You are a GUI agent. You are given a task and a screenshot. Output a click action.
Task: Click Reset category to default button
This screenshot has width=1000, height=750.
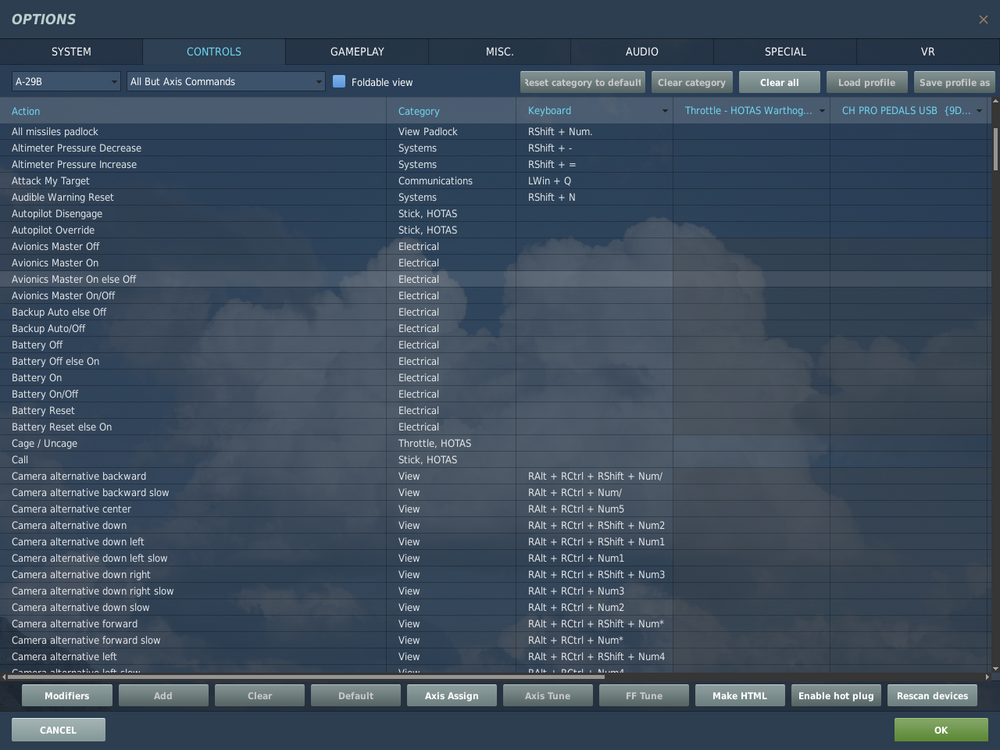coord(582,82)
